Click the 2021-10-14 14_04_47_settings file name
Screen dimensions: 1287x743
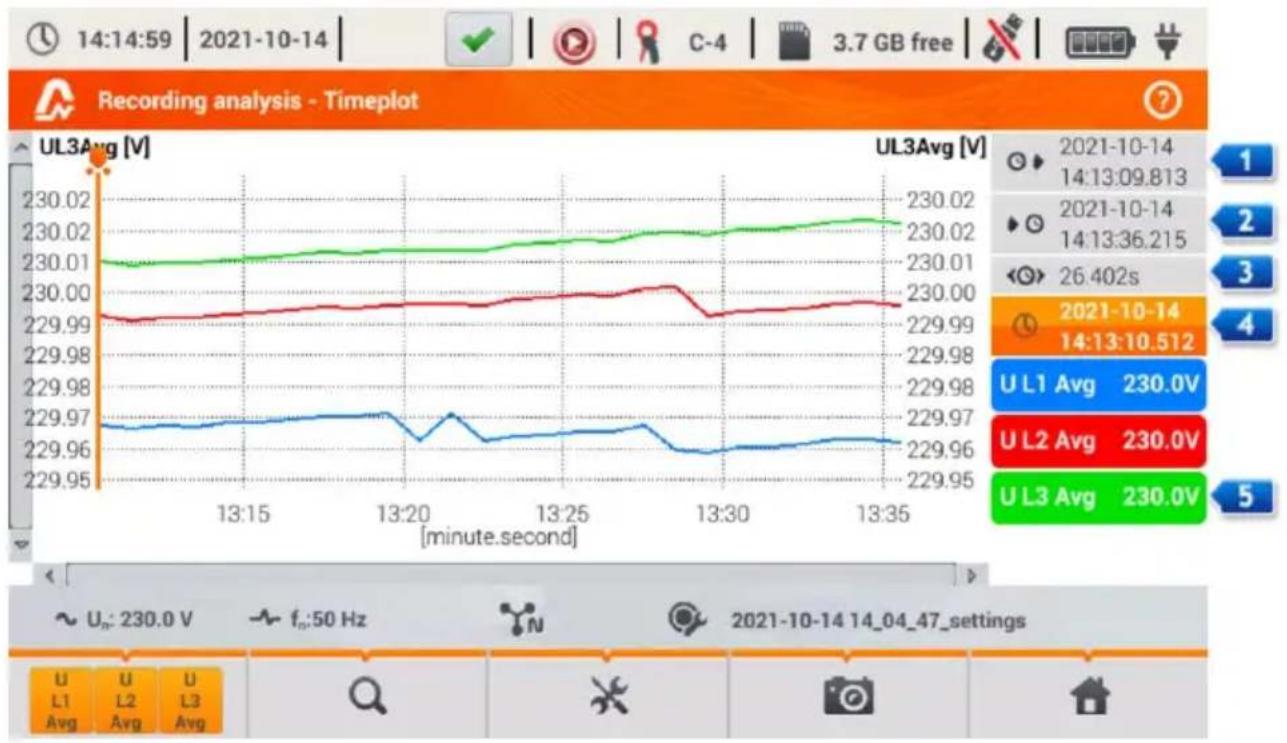878,621
